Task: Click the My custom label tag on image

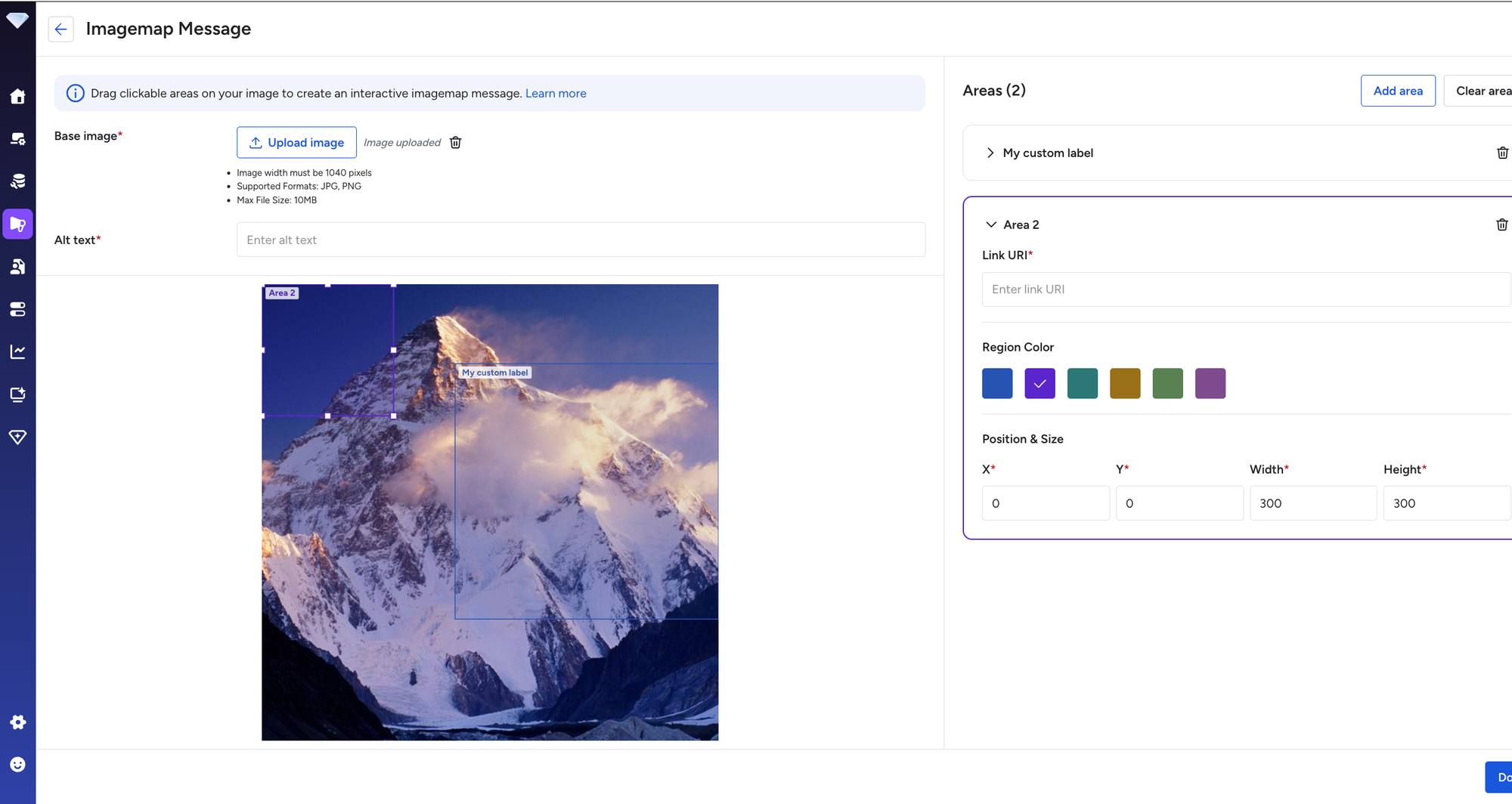Action: tap(495, 373)
